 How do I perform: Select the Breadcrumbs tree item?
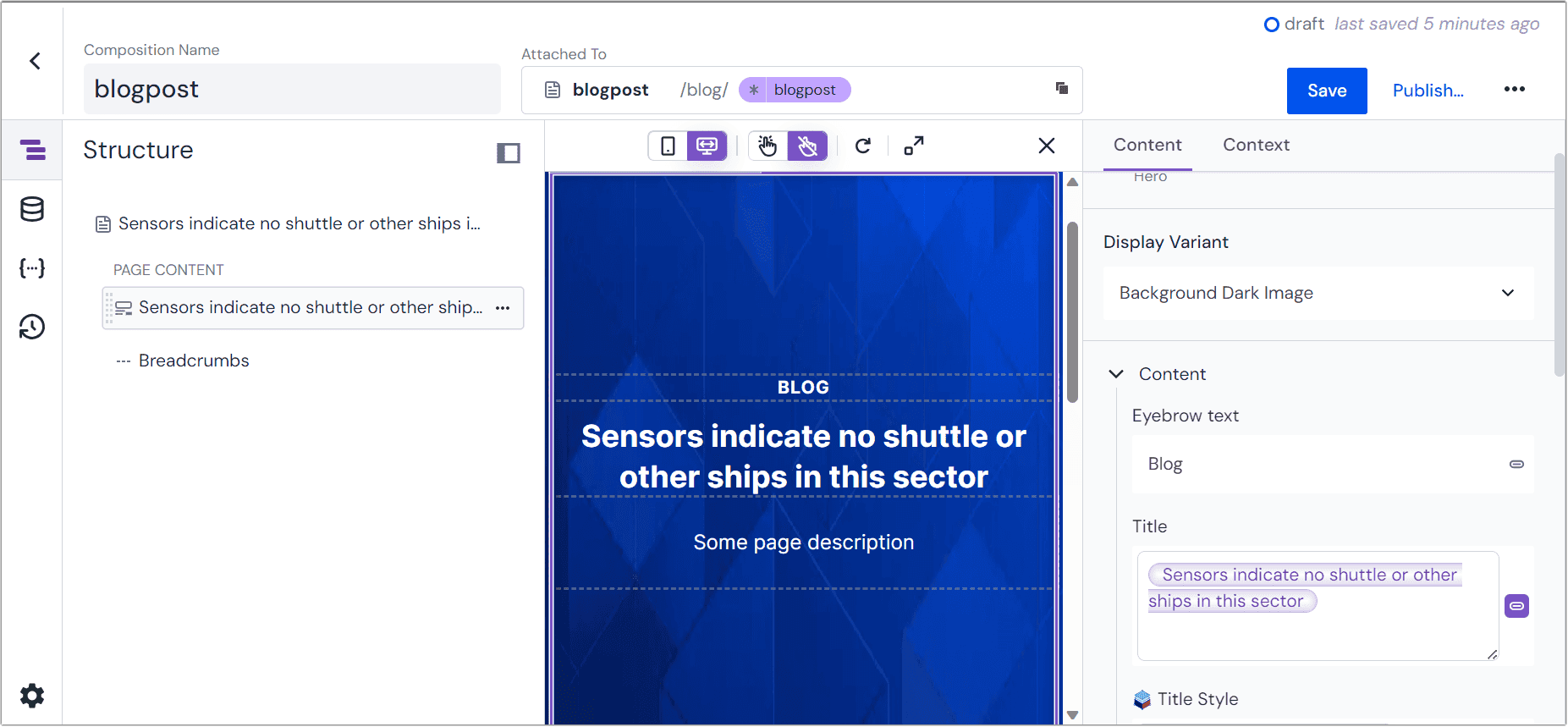point(194,361)
